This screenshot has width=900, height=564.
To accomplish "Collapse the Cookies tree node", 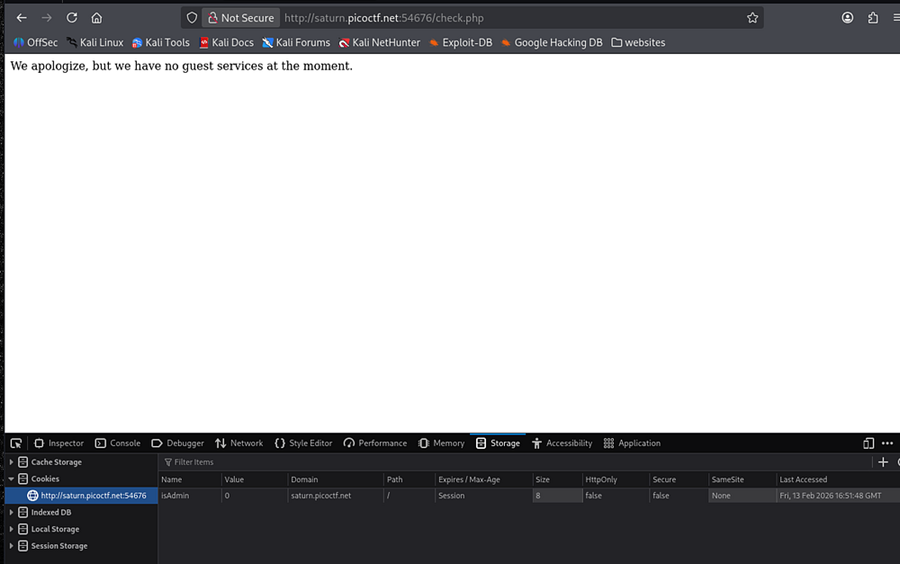I will point(12,479).
